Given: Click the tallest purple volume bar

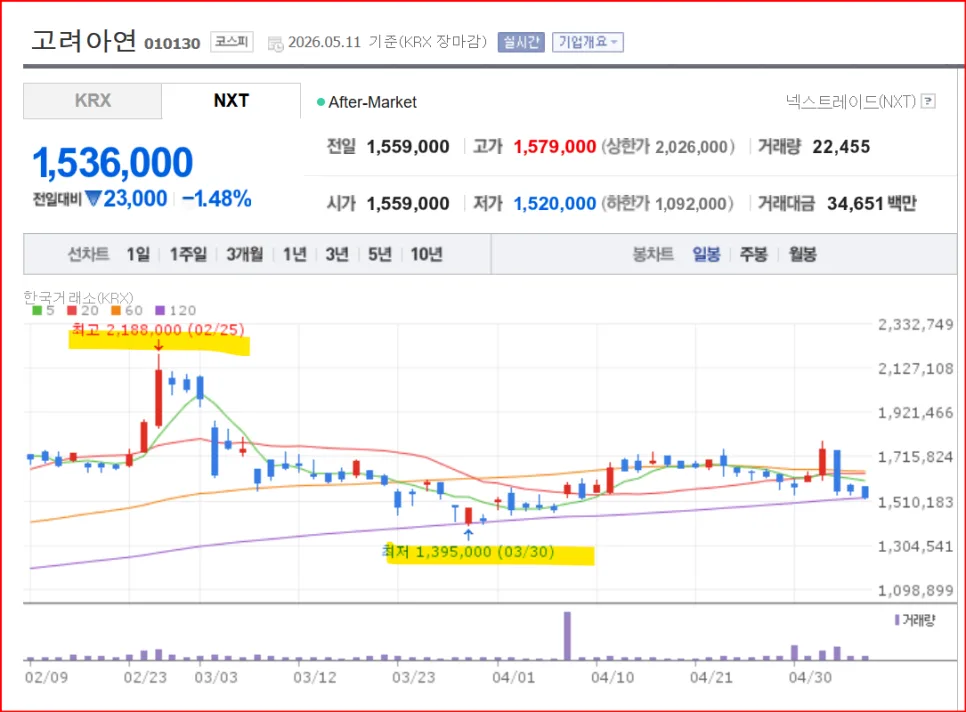Looking at the screenshot, I should tap(567, 636).
